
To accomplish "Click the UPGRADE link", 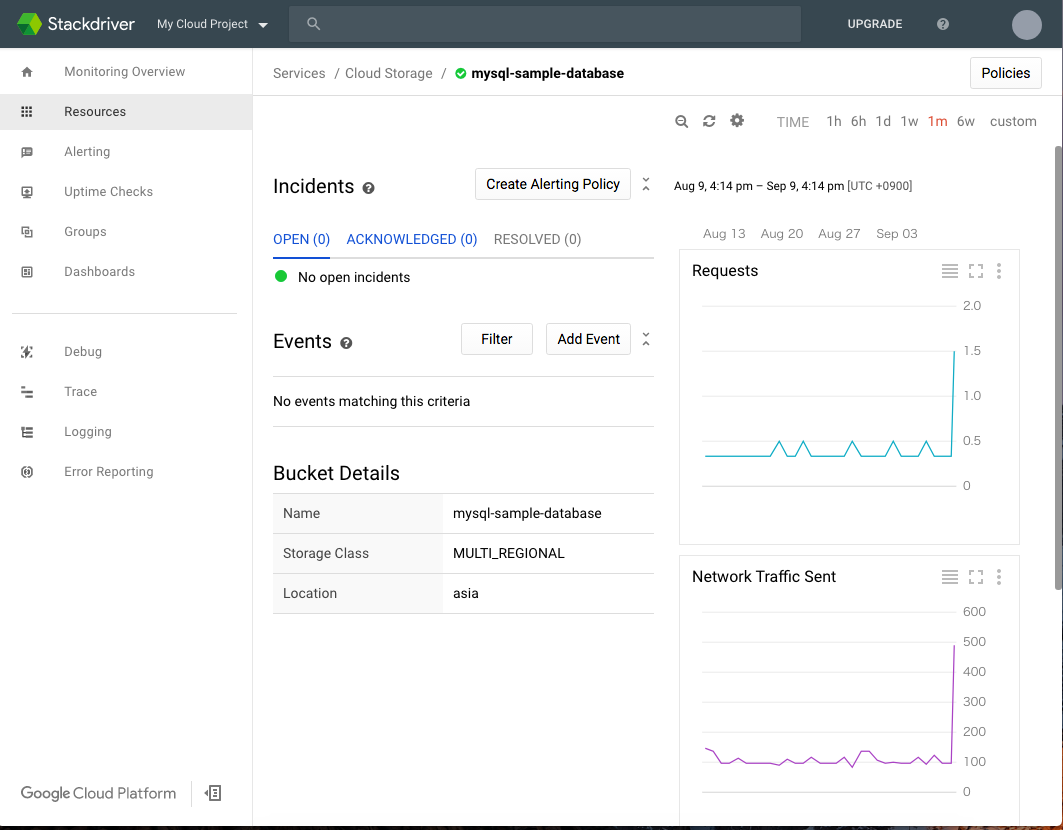I will (x=875, y=24).
